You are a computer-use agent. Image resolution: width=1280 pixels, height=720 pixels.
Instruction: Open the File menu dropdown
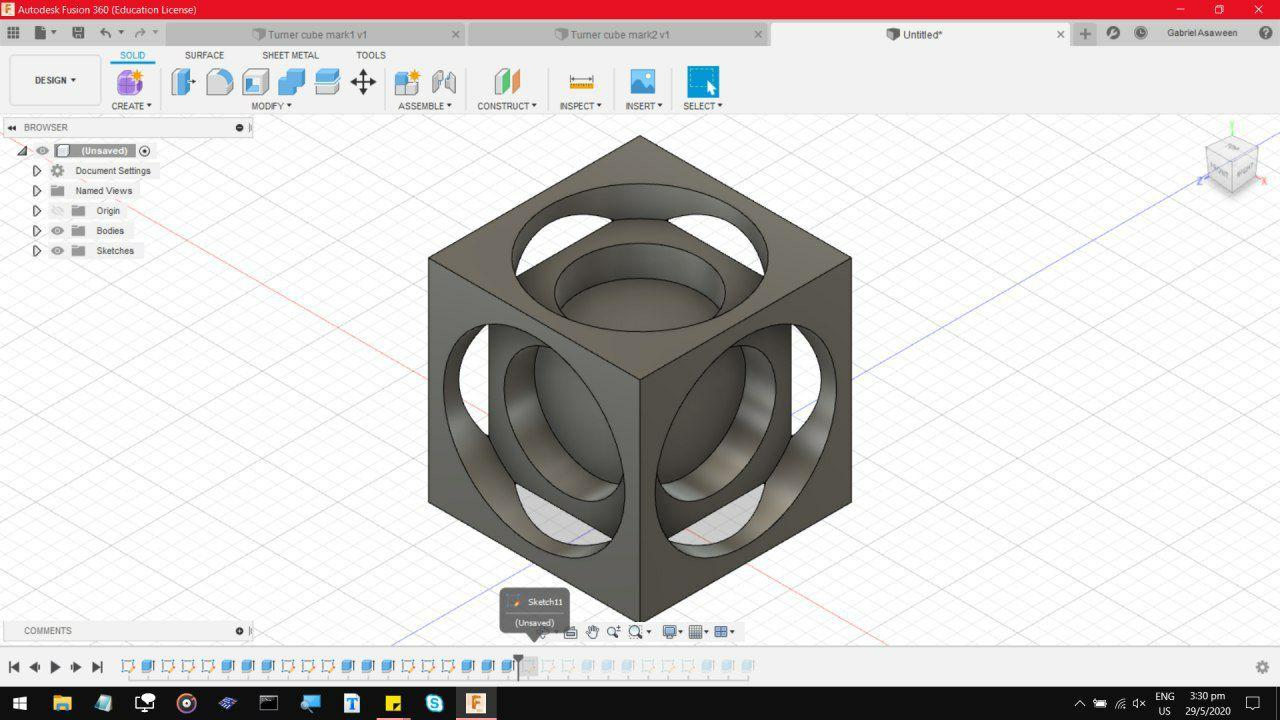tap(45, 33)
